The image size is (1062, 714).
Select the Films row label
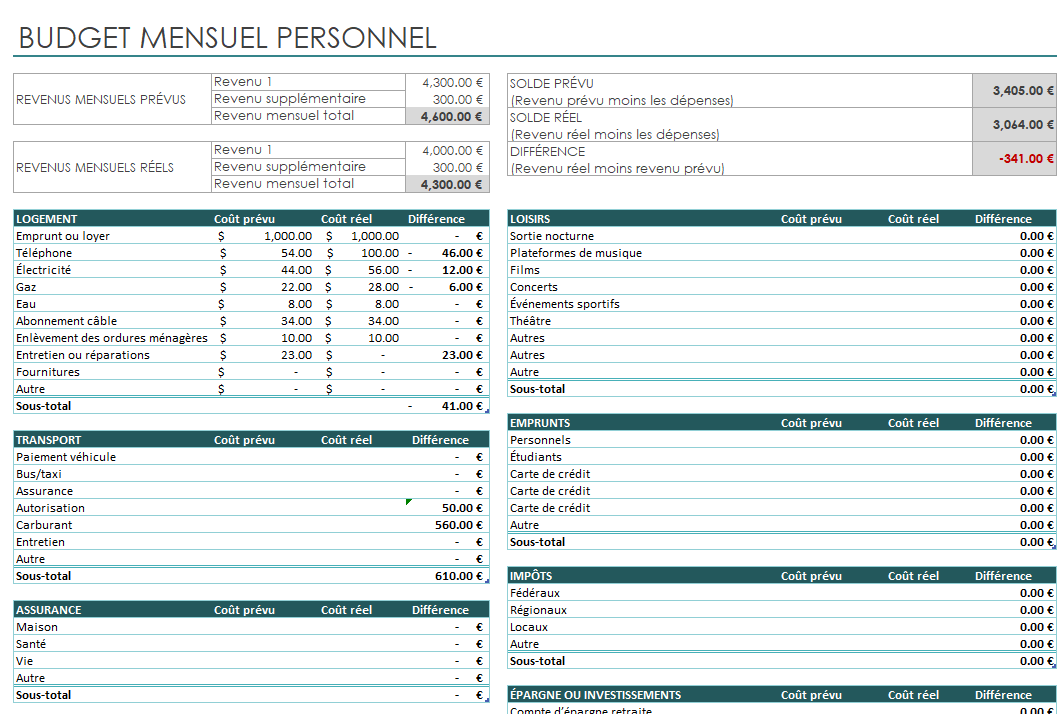[525, 270]
